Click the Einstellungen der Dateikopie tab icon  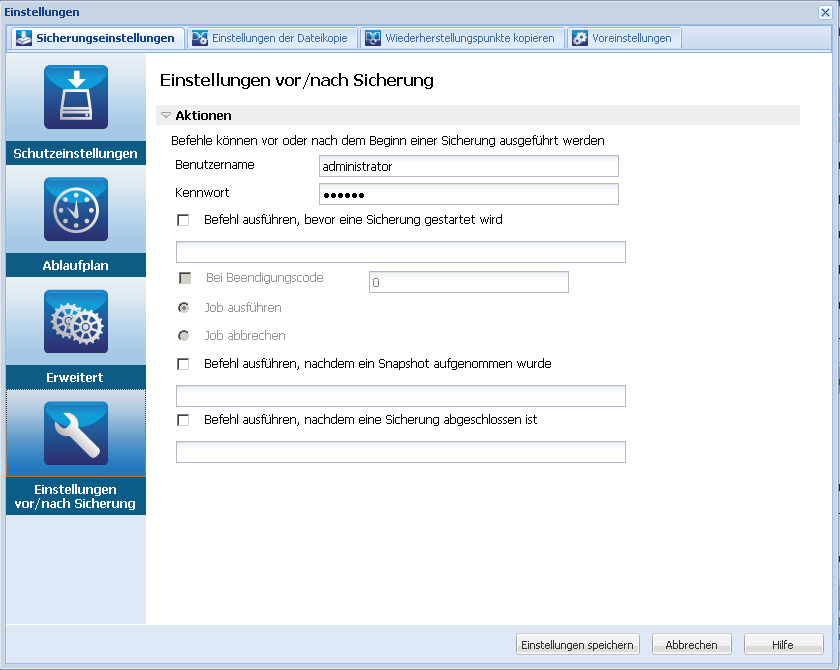(200, 38)
